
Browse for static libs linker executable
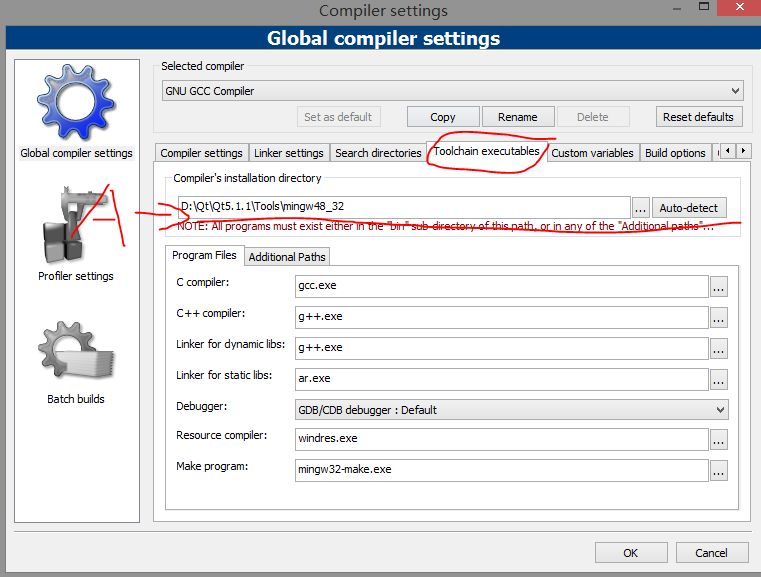pyautogui.click(x=718, y=379)
